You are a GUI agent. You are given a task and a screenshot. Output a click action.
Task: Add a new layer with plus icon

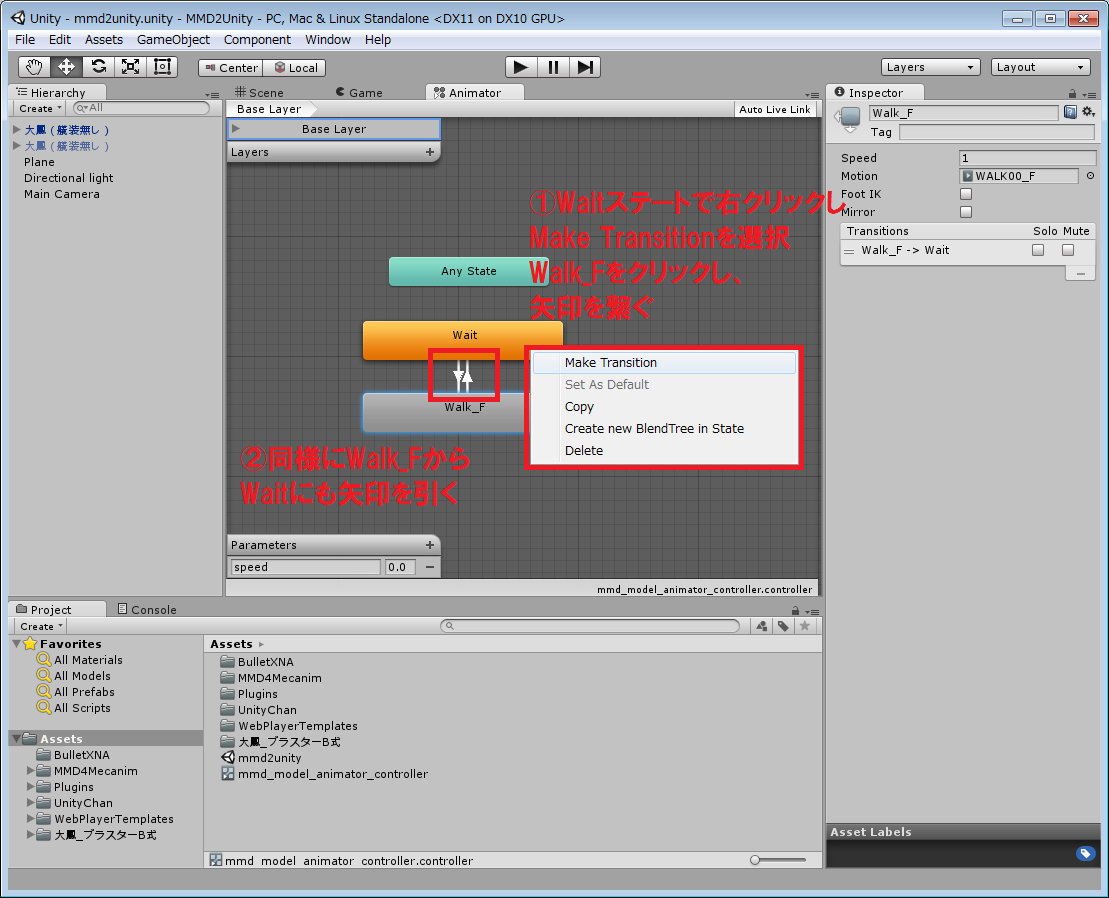(x=429, y=152)
